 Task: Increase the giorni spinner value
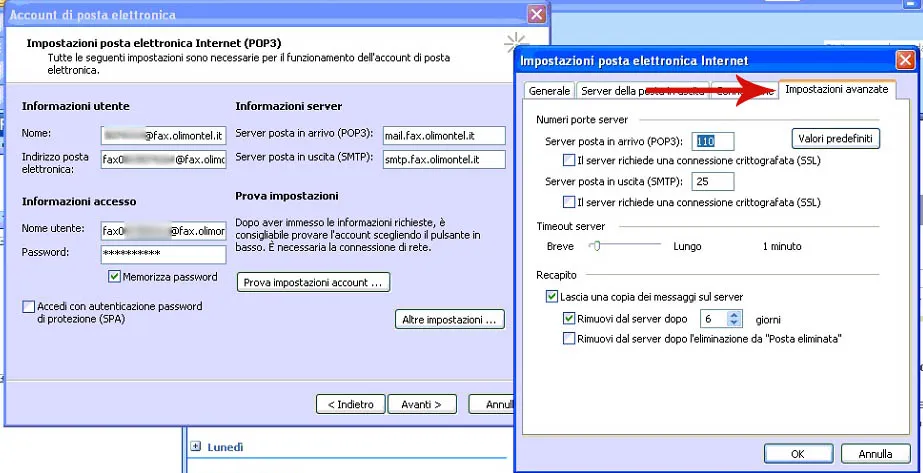click(735, 315)
